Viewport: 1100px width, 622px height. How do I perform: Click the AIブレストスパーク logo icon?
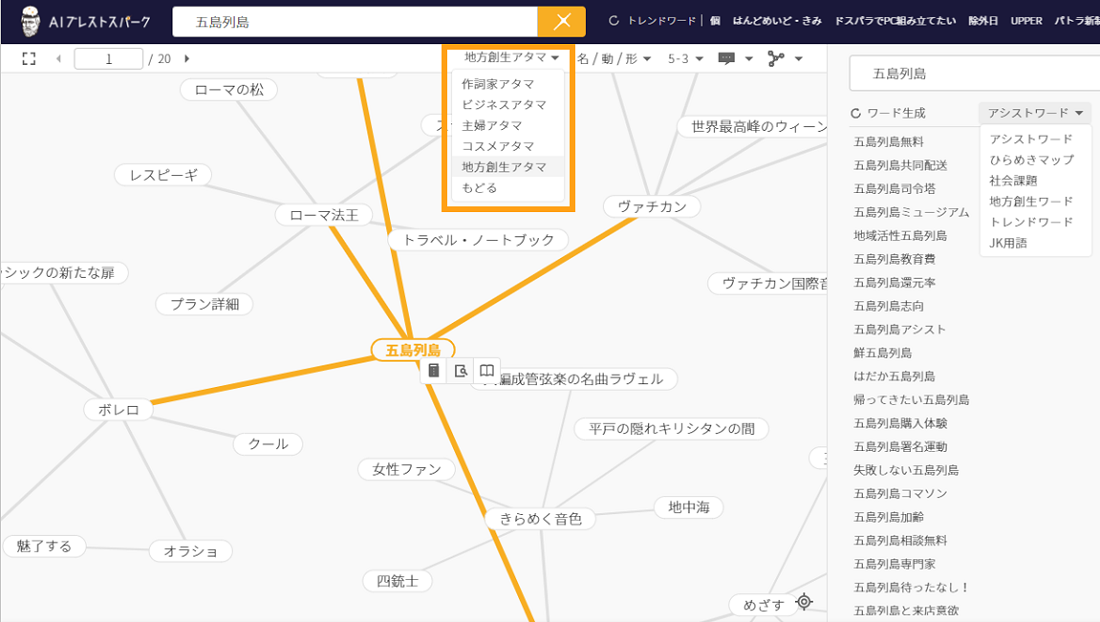30,21
